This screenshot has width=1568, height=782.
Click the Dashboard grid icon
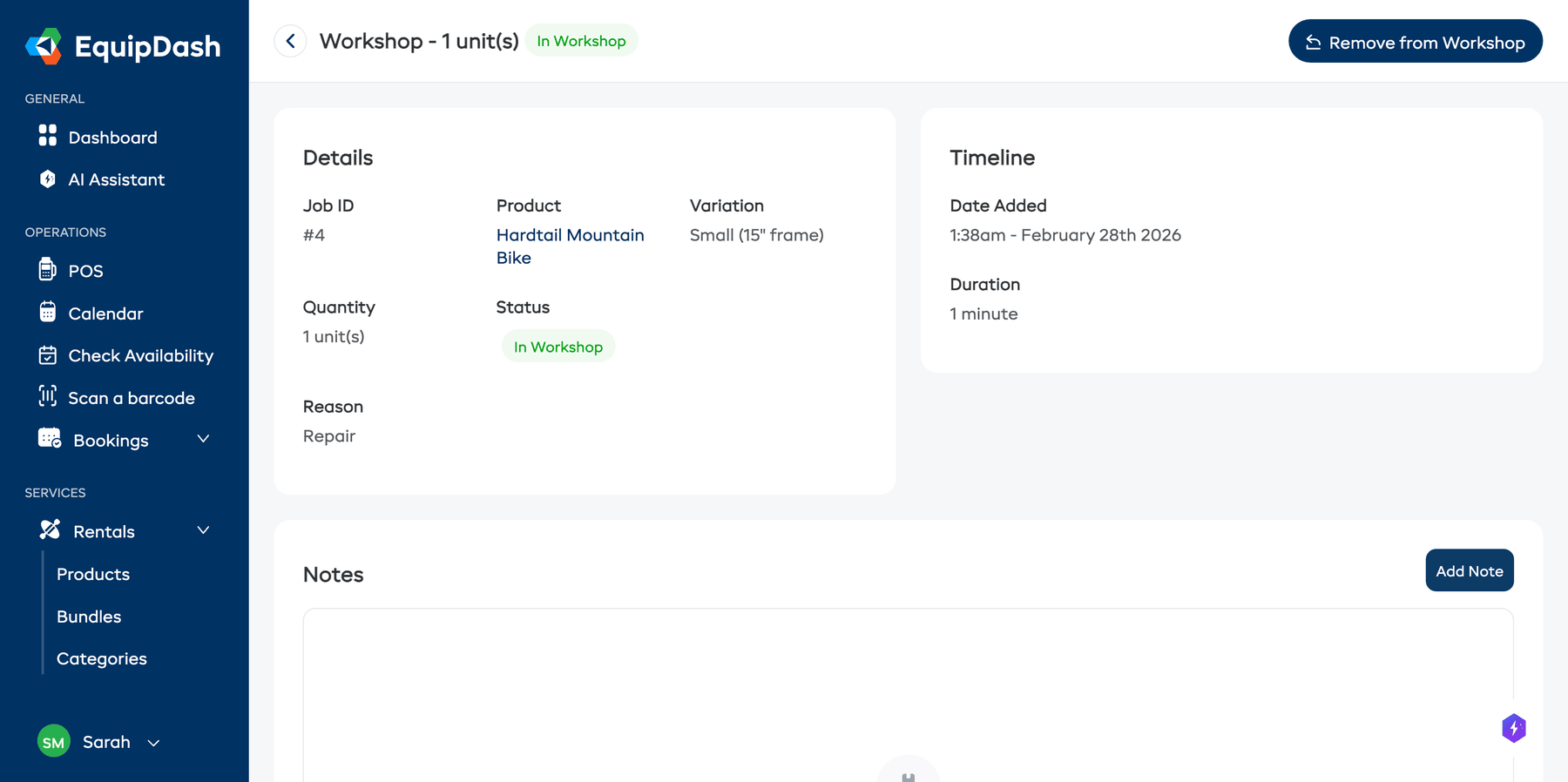pyautogui.click(x=48, y=136)
